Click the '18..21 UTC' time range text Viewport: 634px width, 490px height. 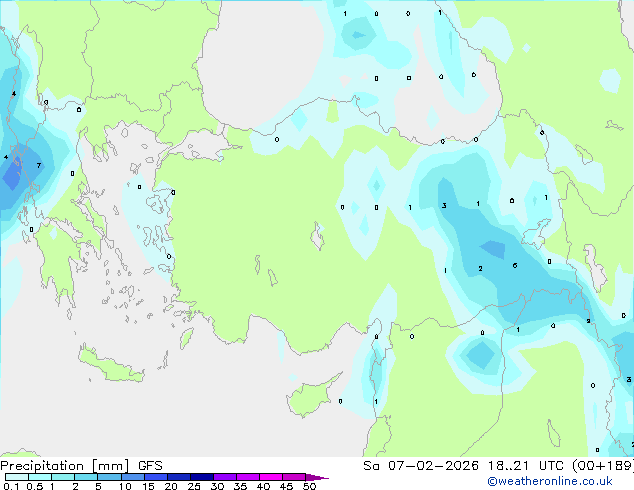point(526,466)
